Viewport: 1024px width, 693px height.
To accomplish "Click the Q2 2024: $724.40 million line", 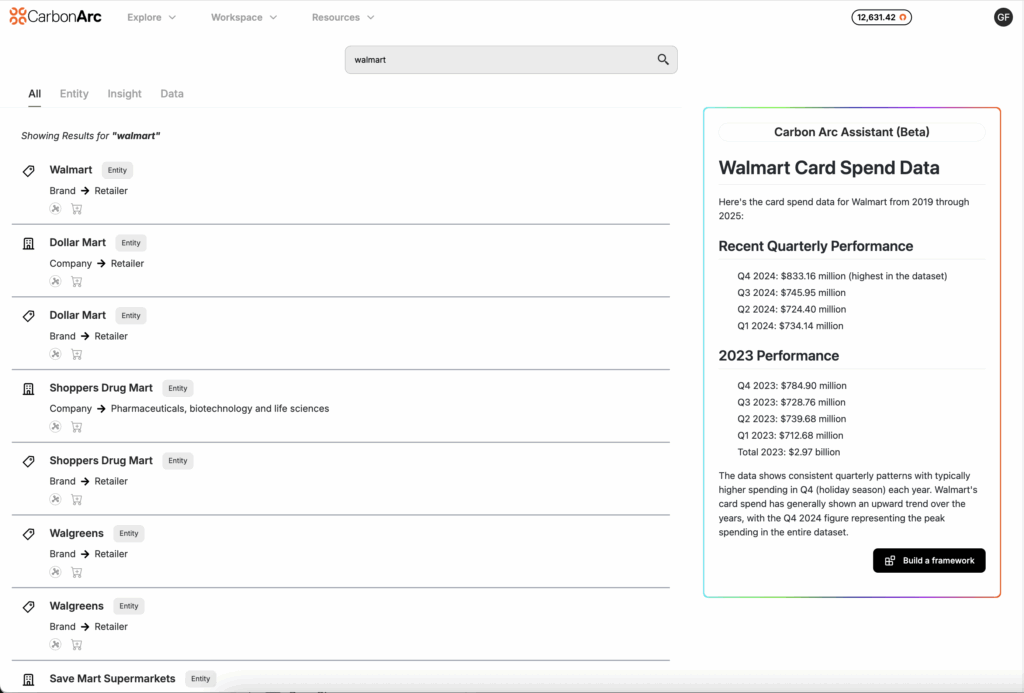I will tap(791, 309).
